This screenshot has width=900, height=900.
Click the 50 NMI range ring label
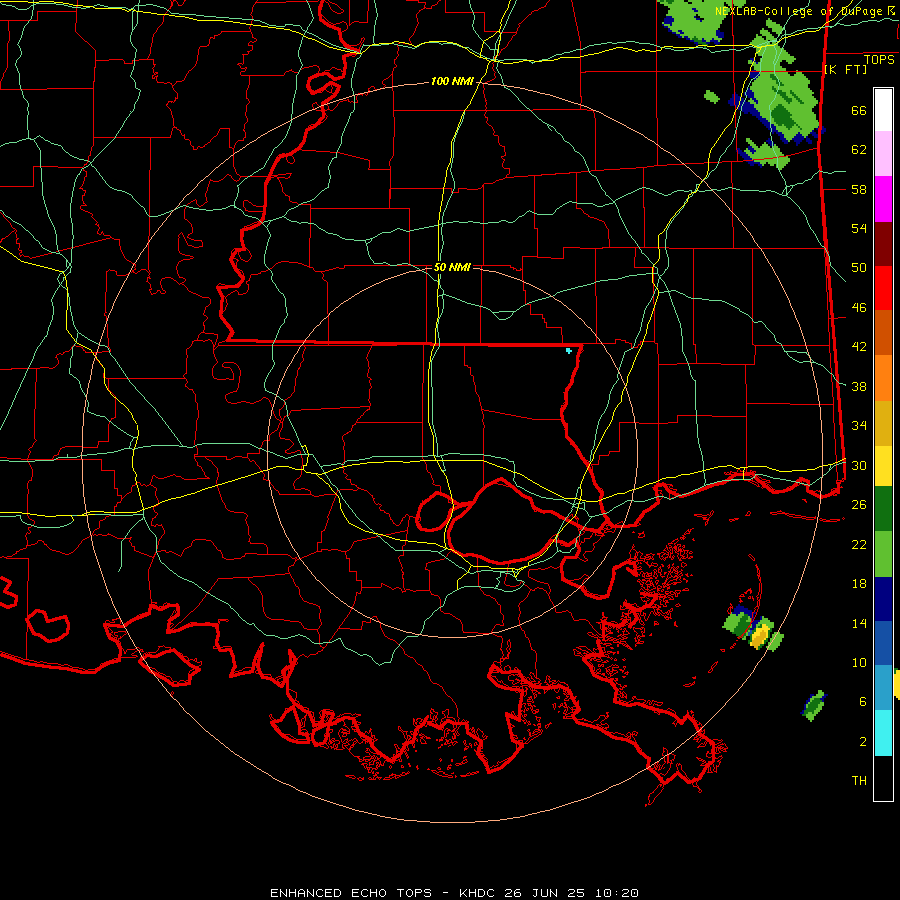(x=452, y=267)
